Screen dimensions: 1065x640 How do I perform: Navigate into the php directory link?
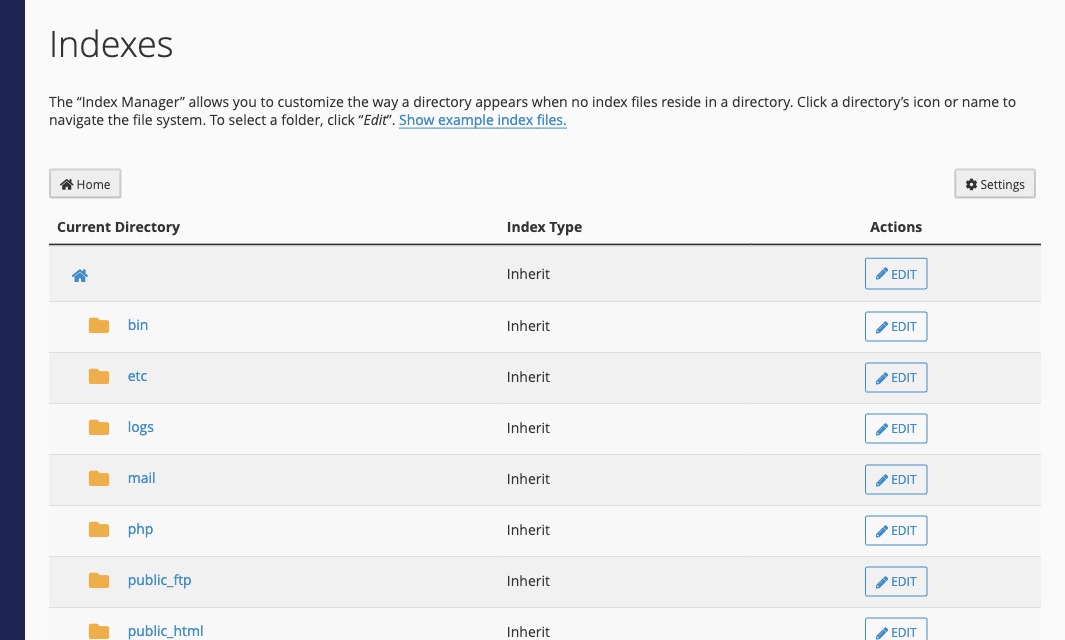141,529
